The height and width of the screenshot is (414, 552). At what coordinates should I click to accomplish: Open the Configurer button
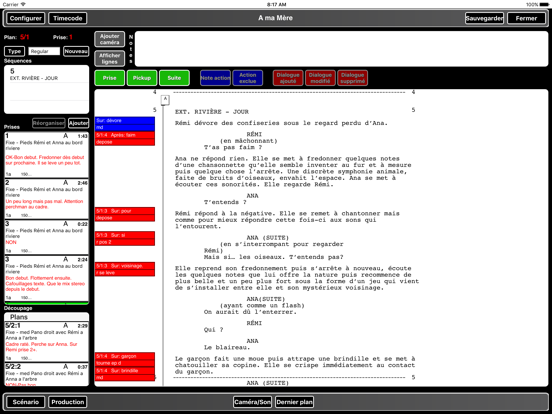pyautogui.click(x=25, y=18)
